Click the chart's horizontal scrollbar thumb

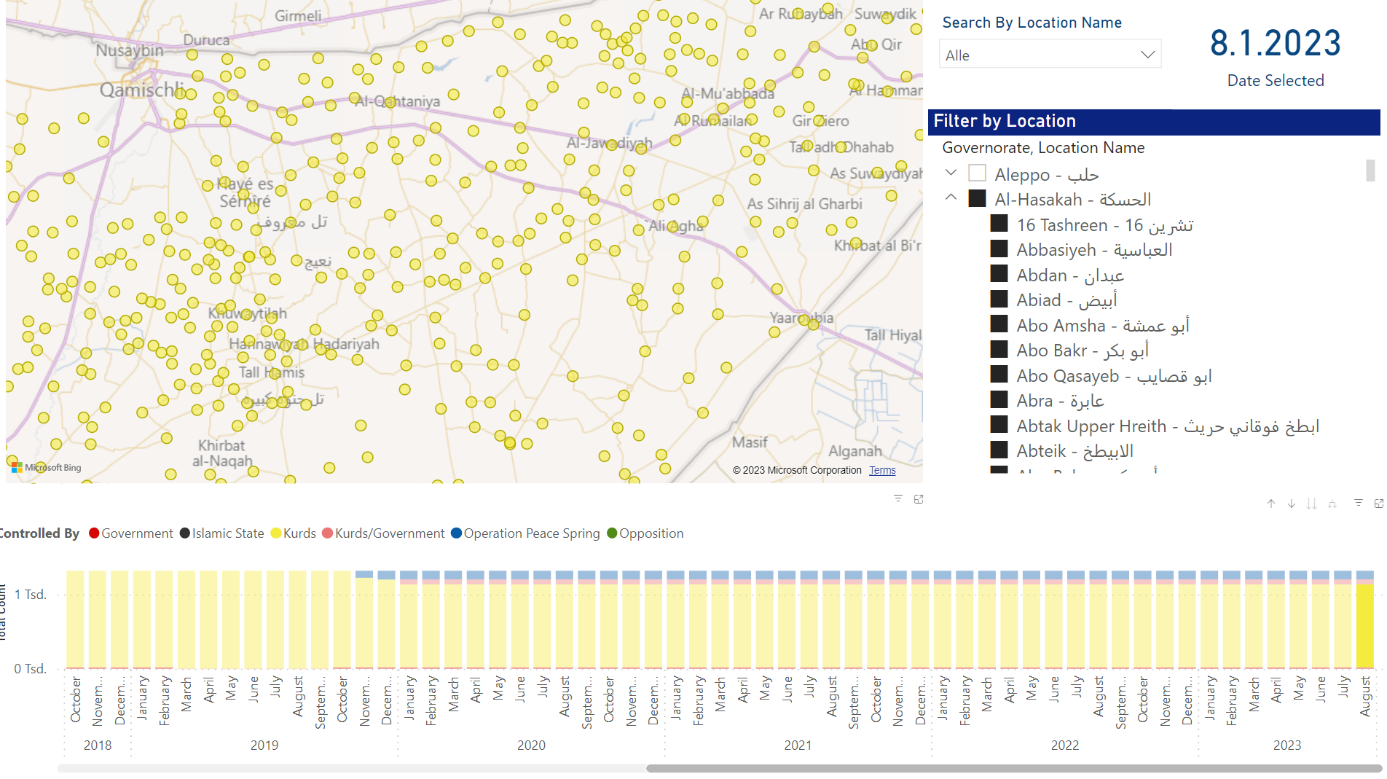1013,768
